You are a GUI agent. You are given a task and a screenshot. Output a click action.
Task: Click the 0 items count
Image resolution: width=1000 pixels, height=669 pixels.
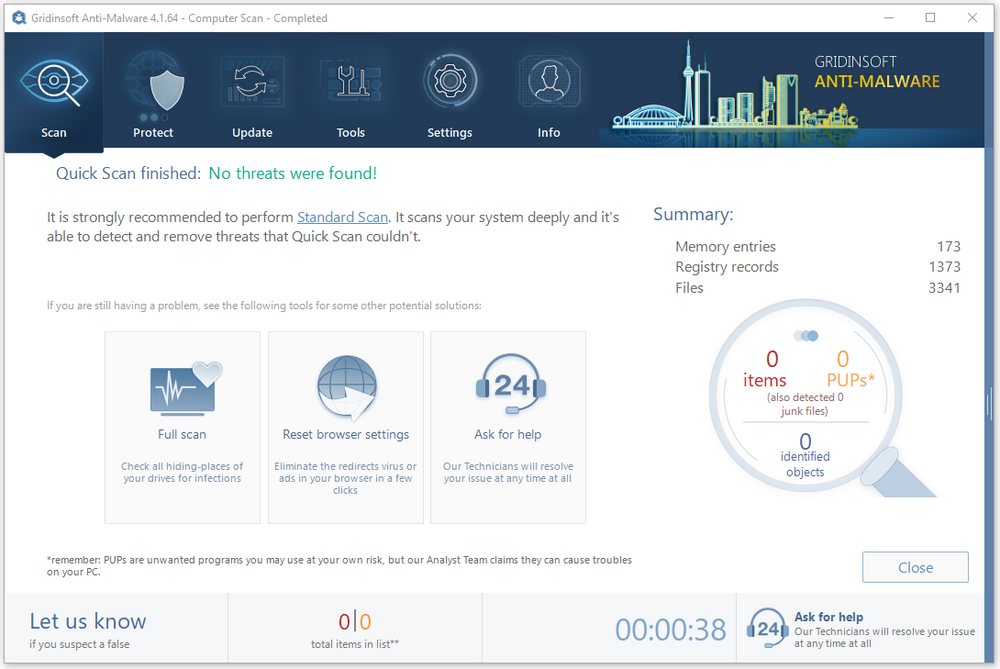(x=772, y=359)
